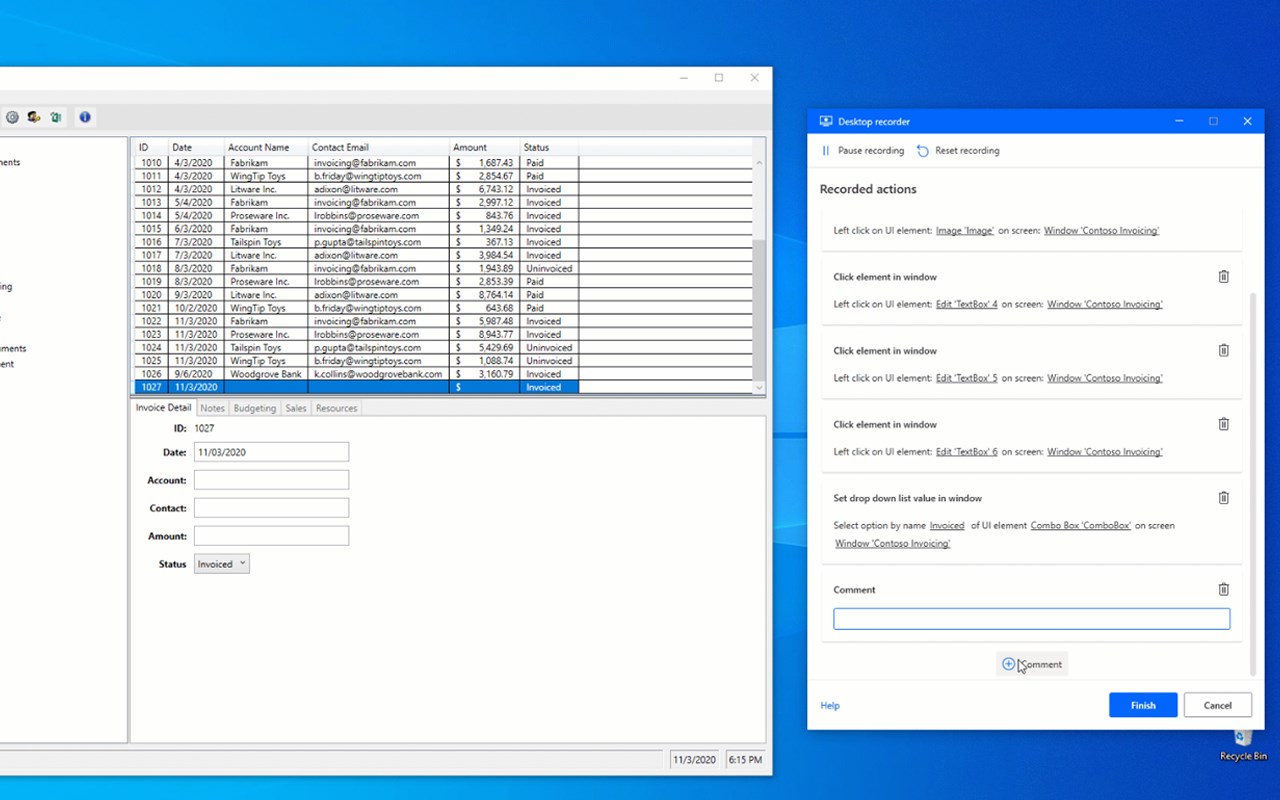Open the Help link in Desktop recorder
Screen dimensions: 1280x800
[x=830, y=705]
